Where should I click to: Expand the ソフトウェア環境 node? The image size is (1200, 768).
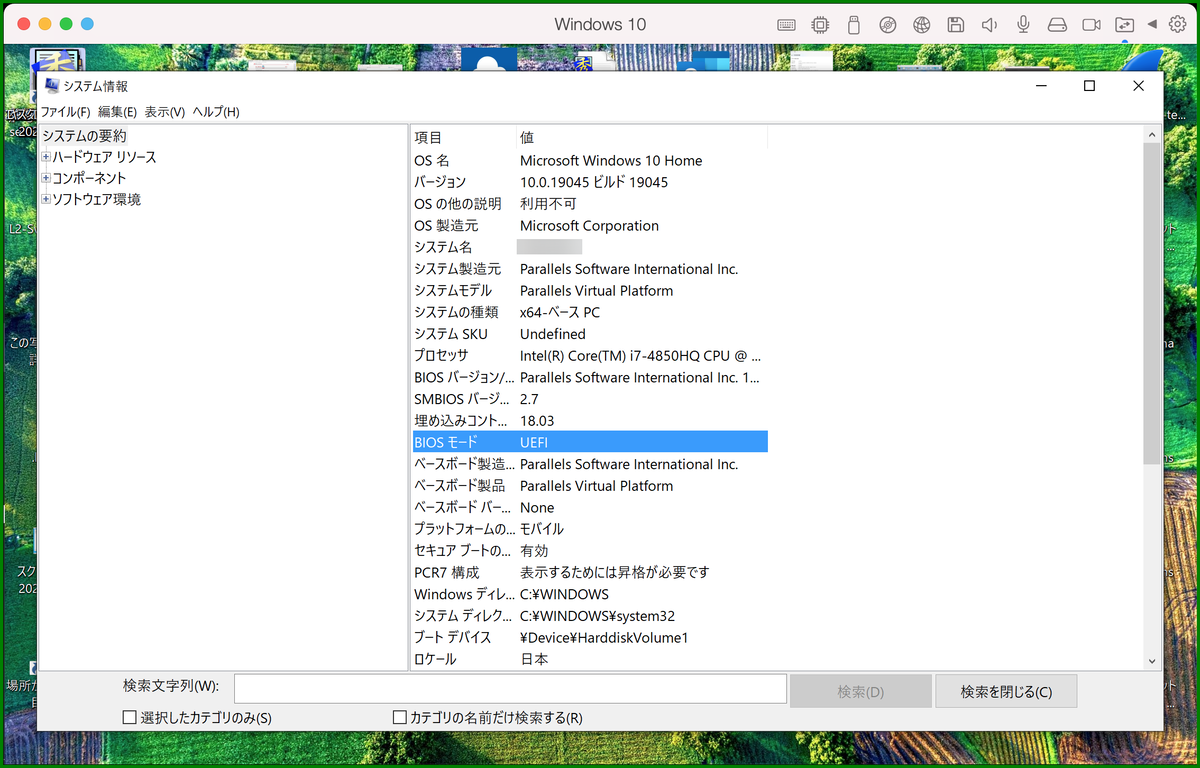click(46, 199)
